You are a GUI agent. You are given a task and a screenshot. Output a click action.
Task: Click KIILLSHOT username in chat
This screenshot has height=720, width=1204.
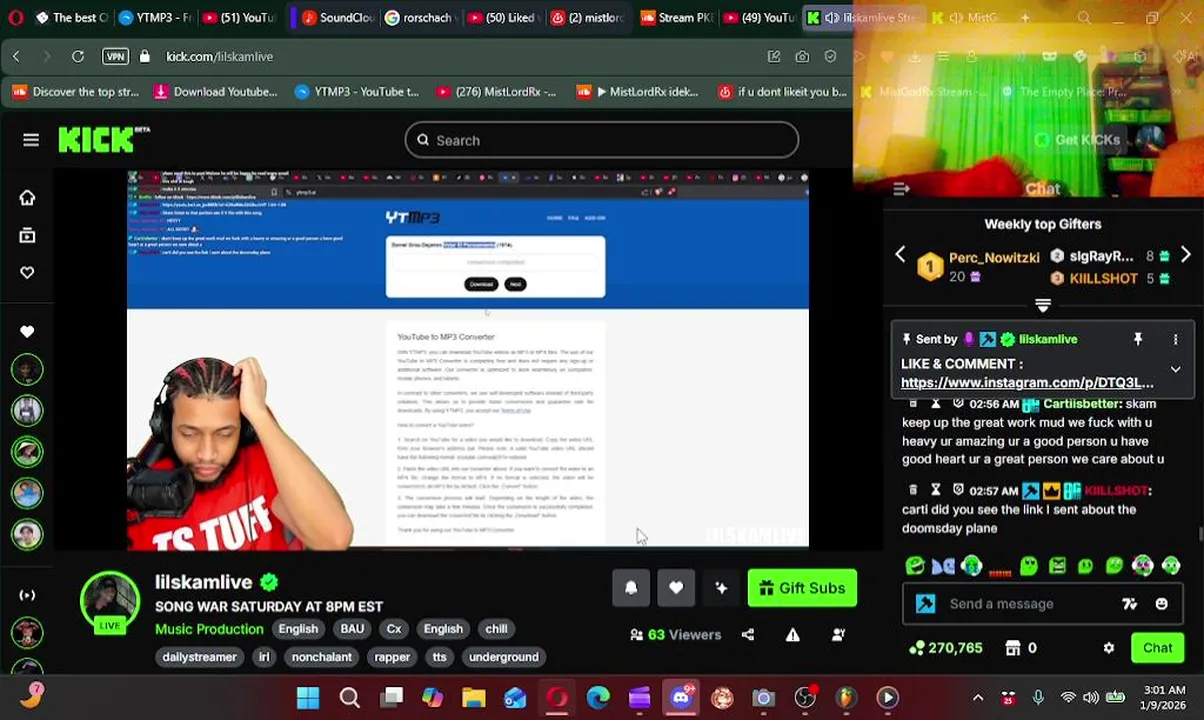1116,491
